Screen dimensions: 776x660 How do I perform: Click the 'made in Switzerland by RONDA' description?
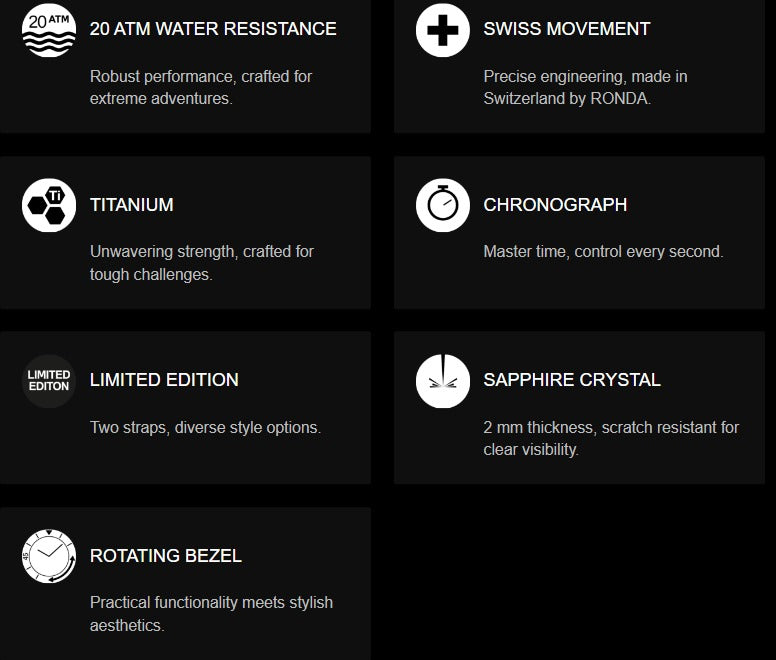click(585, 88)
